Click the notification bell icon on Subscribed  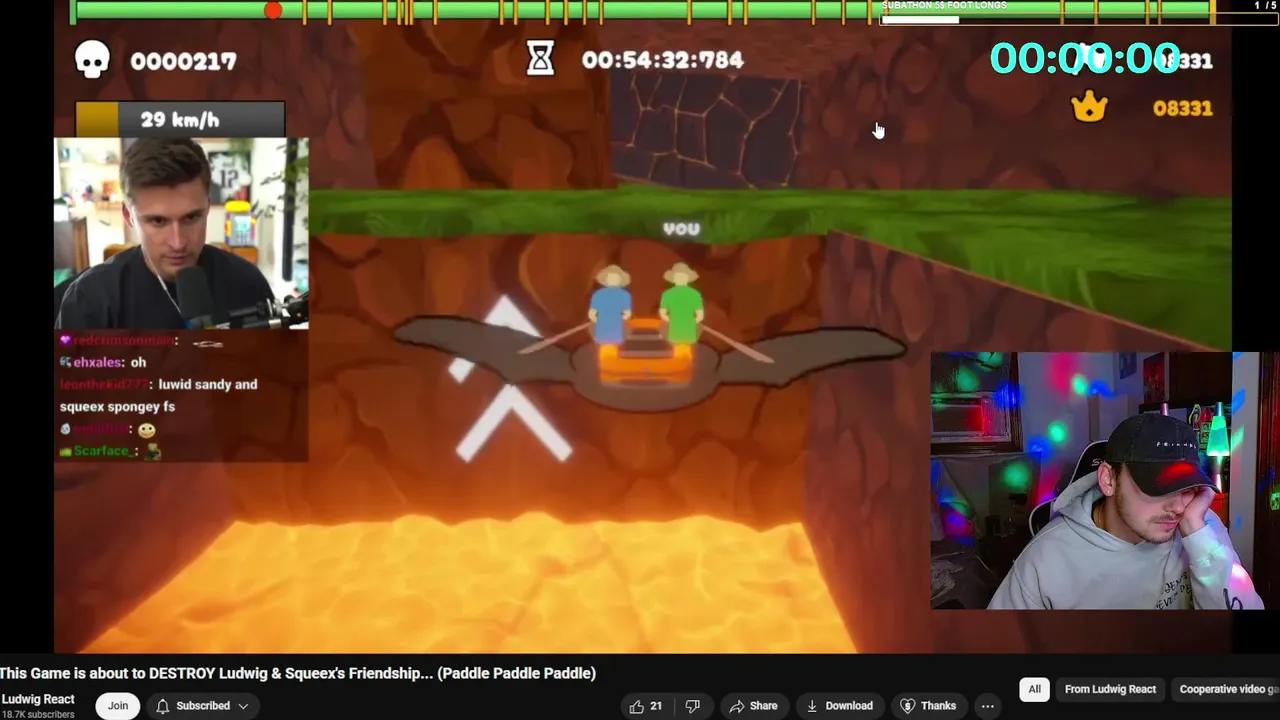[162, 706]
